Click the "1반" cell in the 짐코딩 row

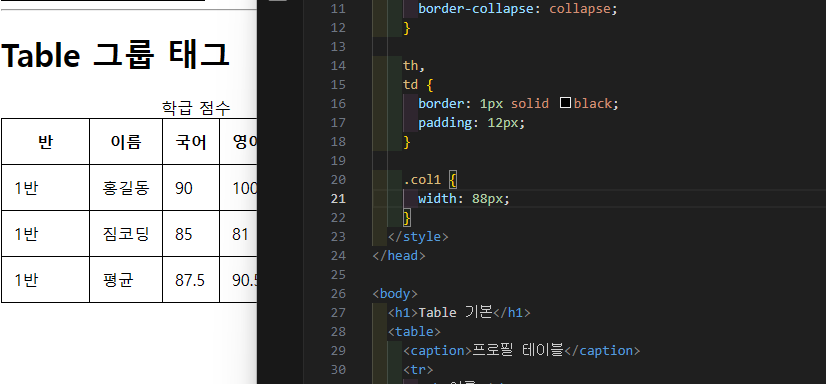point(46,234)
